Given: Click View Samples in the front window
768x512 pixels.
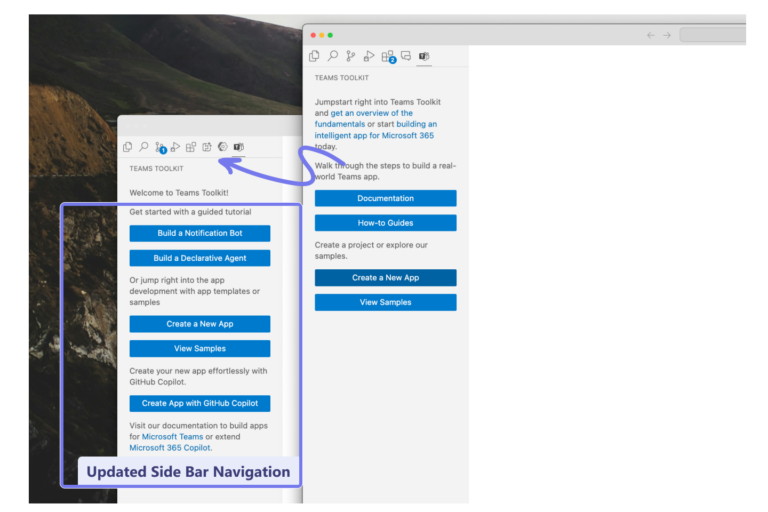Looking at the screenshot, I should coord(385,302).
